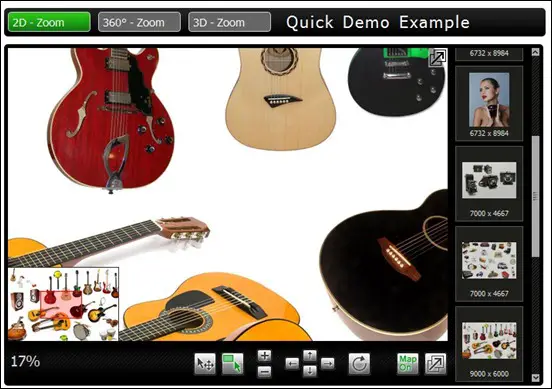Select the woman portrait thumbnail
This screenshot has height=389, width=552.
pyautogui.click(x=489, y=100)
